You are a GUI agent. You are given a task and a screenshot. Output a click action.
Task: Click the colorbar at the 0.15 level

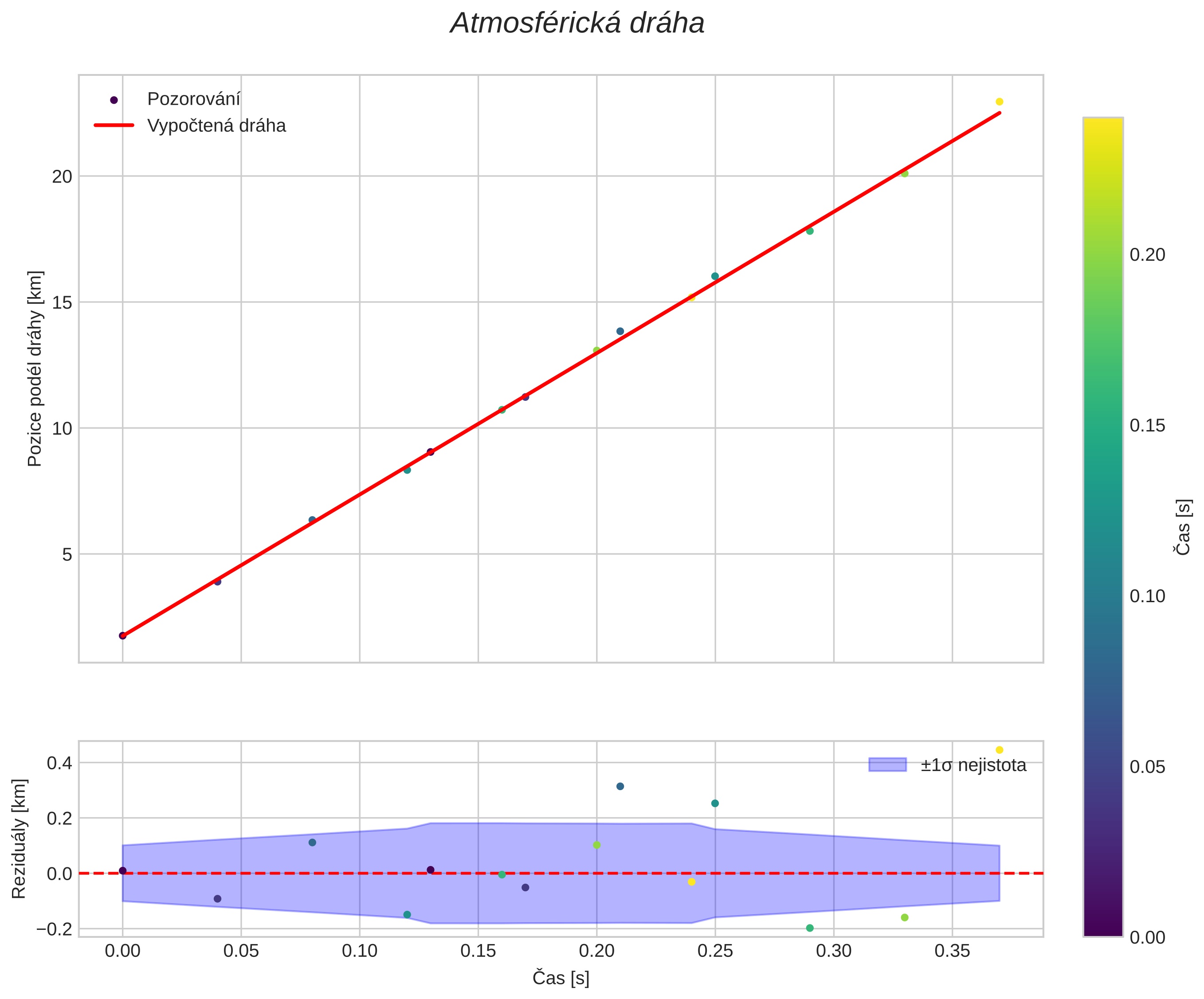pyautogui.click(x=1102, y=425)
